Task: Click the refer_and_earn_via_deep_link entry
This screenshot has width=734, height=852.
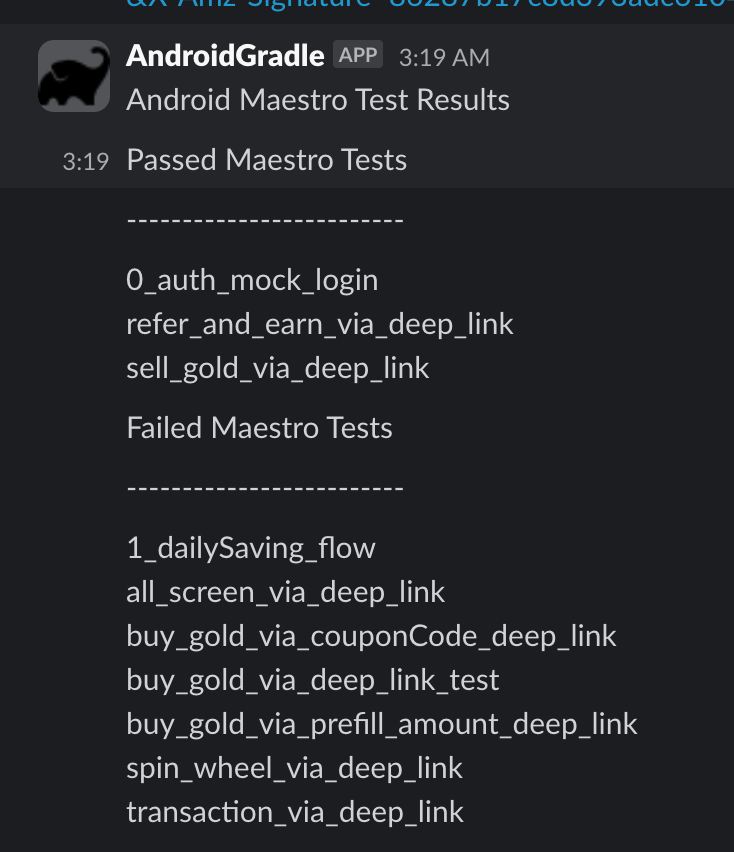Action: coord(319,324)
